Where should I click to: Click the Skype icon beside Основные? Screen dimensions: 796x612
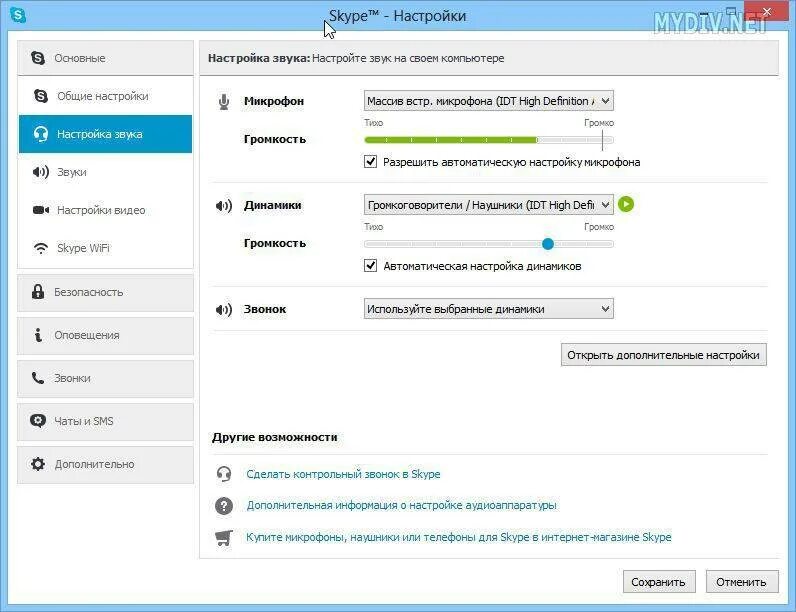click(x=38, y=58)
